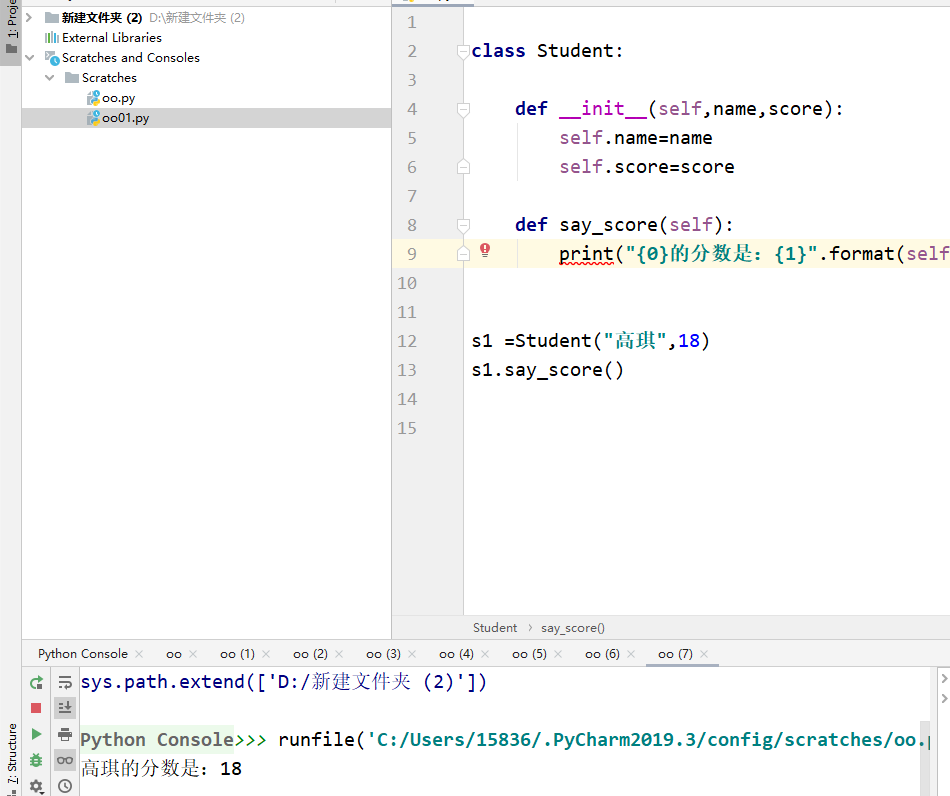Click the self.score=score code line
Image resolution: width=950 pixels, height=796 pixels.
coord(646,167)
